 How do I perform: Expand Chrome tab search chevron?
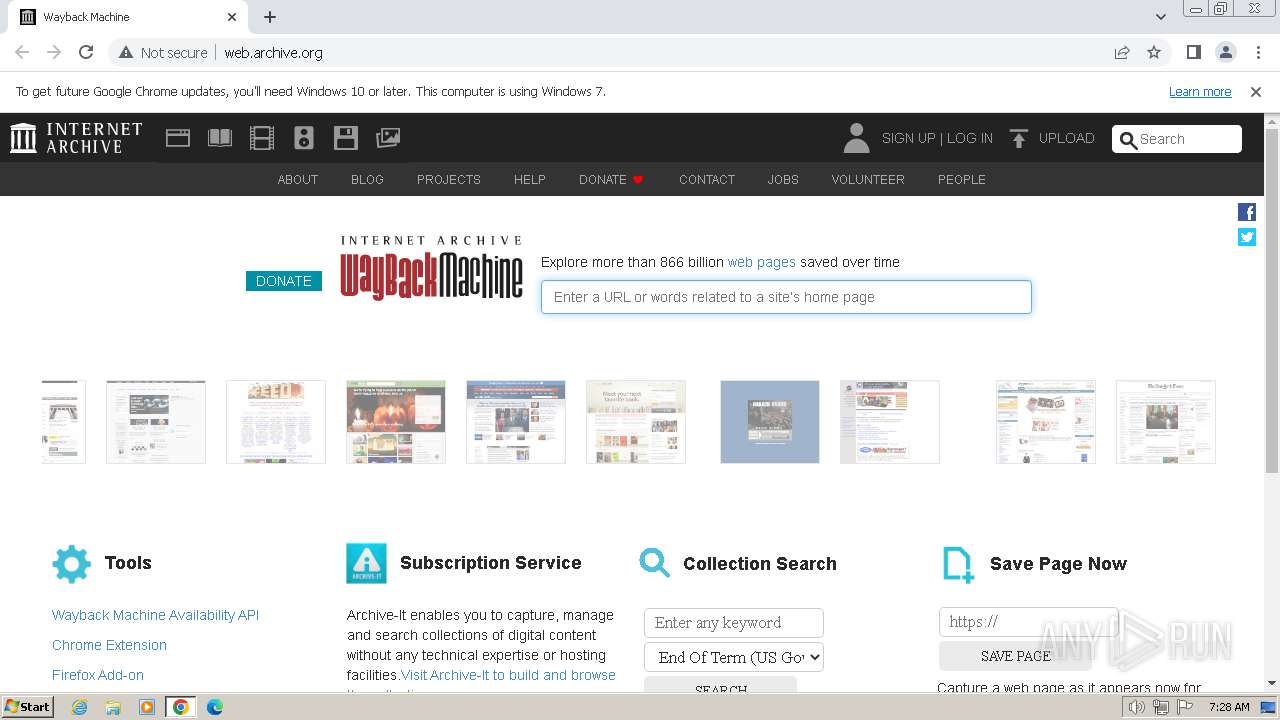pos(1160,17)
